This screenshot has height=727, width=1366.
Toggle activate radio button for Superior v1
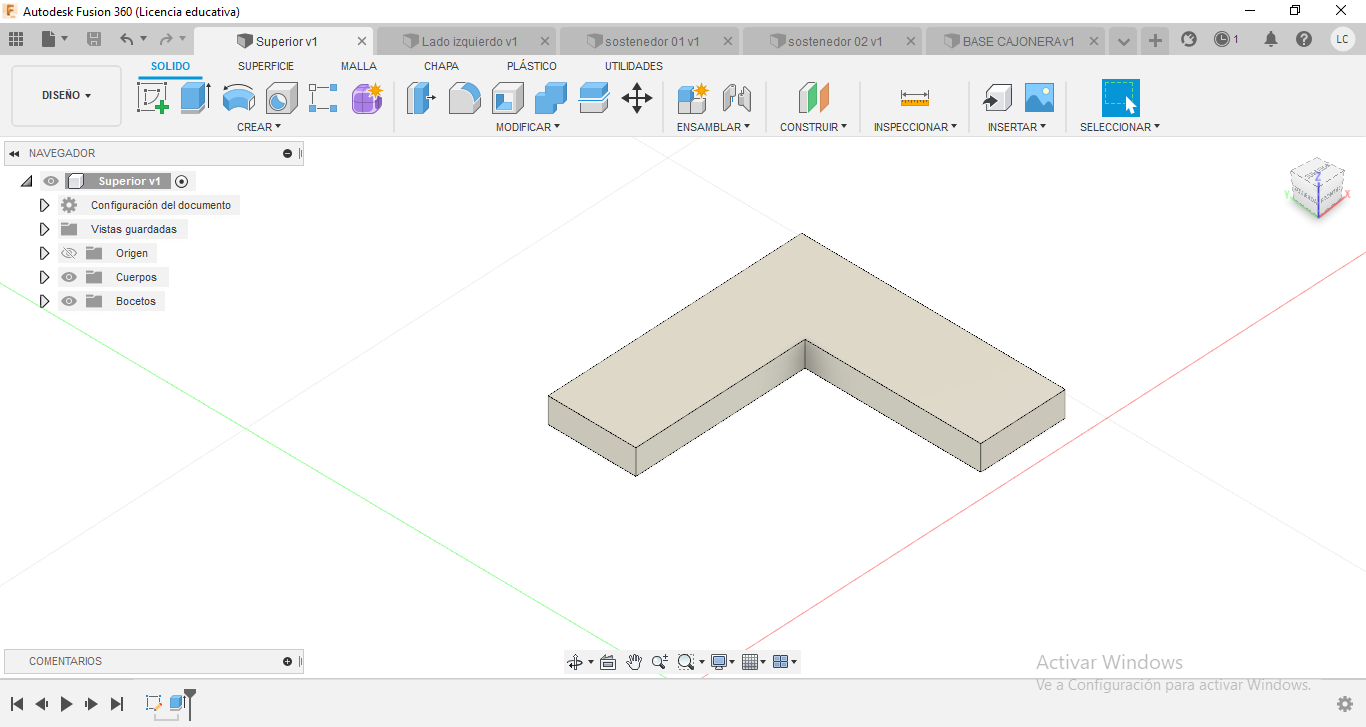[181, 181]
